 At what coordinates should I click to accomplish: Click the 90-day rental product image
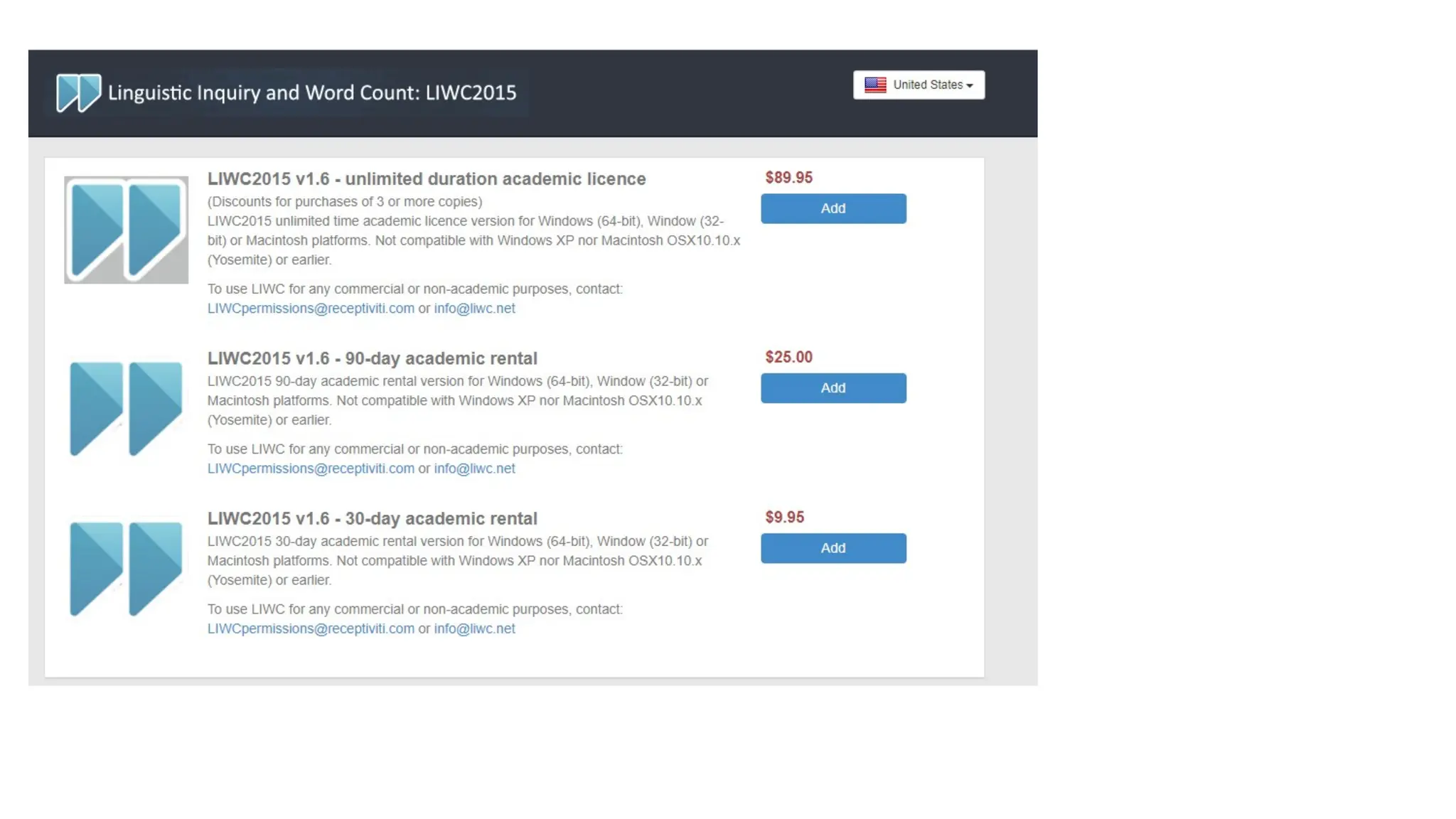126,408
